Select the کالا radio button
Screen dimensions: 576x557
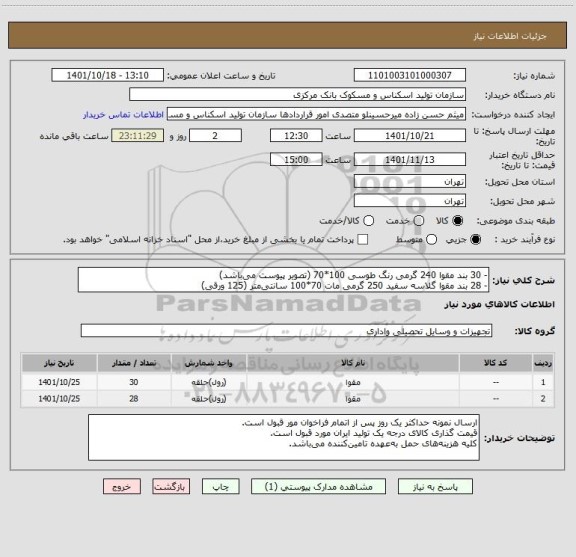[x=458, y=221]
